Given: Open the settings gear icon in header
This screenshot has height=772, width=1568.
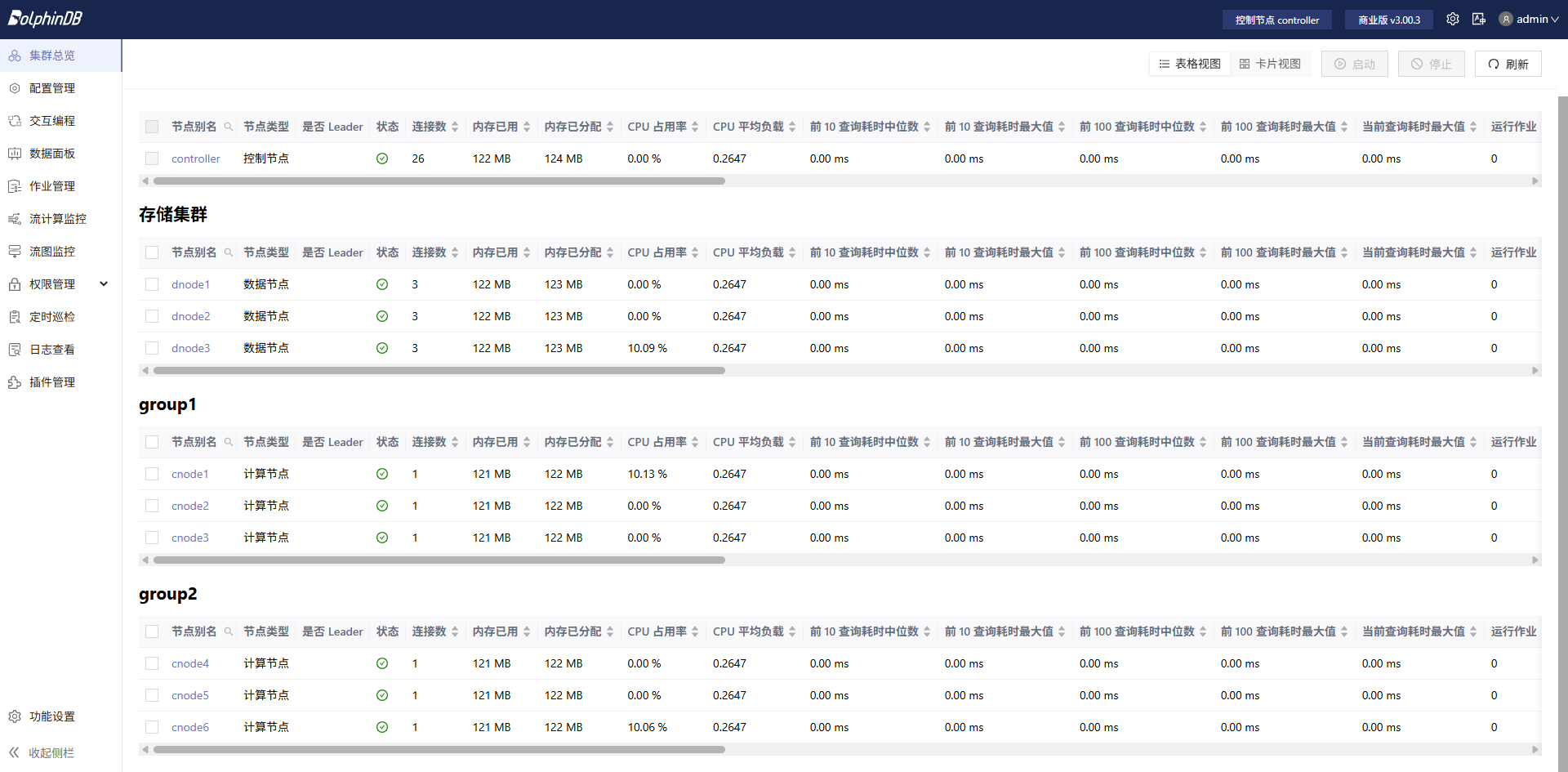Looking at the screenshot, I should point(1452,19).
